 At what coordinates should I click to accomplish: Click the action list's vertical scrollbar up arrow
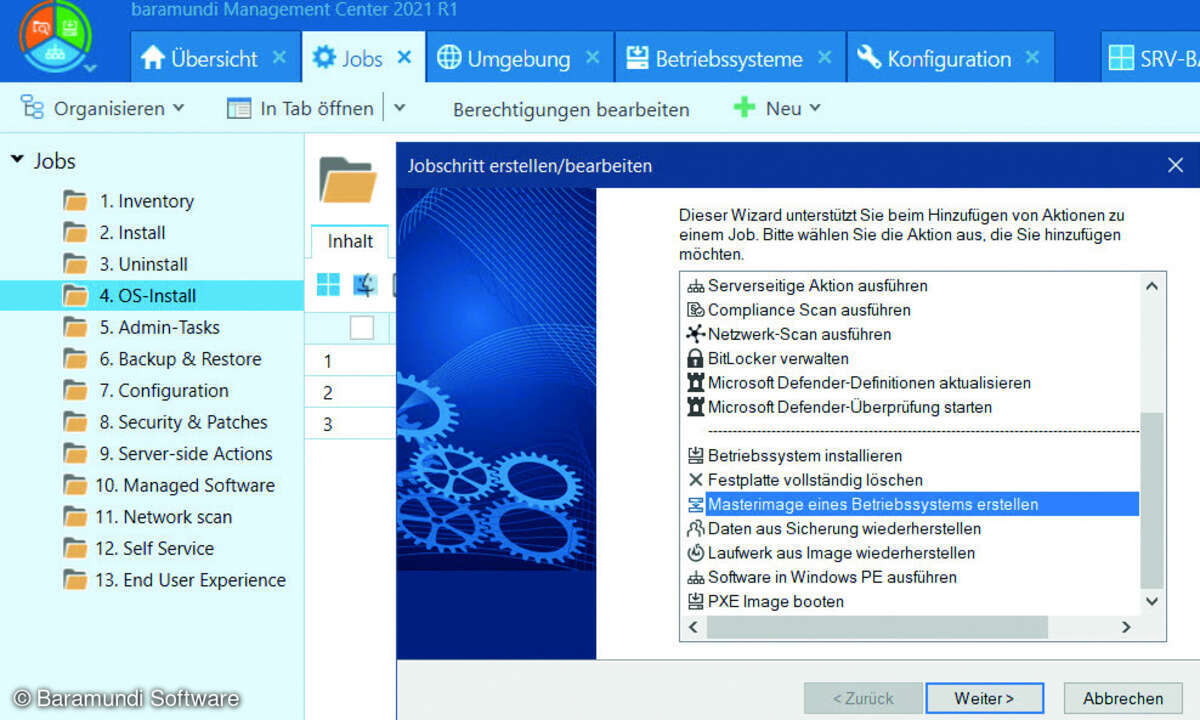1151,287
